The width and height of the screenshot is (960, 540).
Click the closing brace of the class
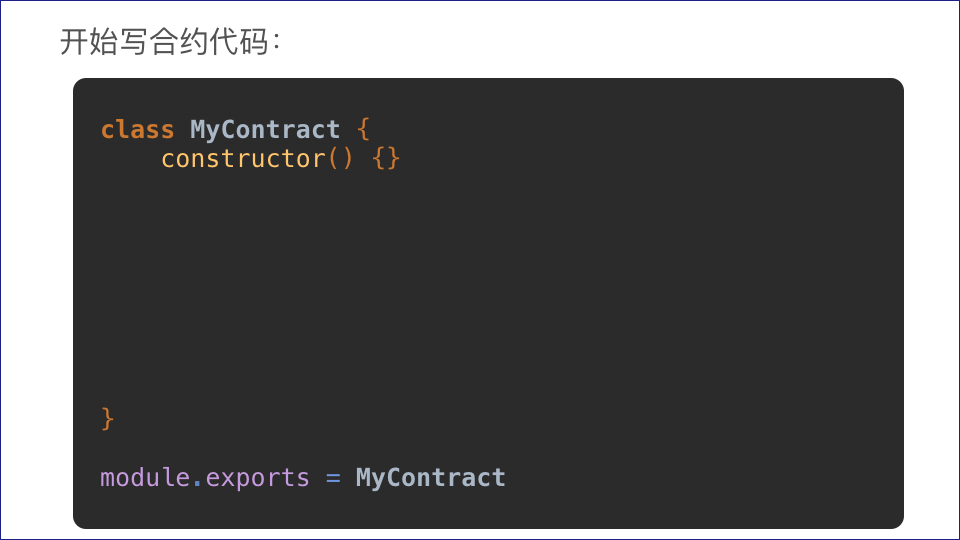coord(108,418)
